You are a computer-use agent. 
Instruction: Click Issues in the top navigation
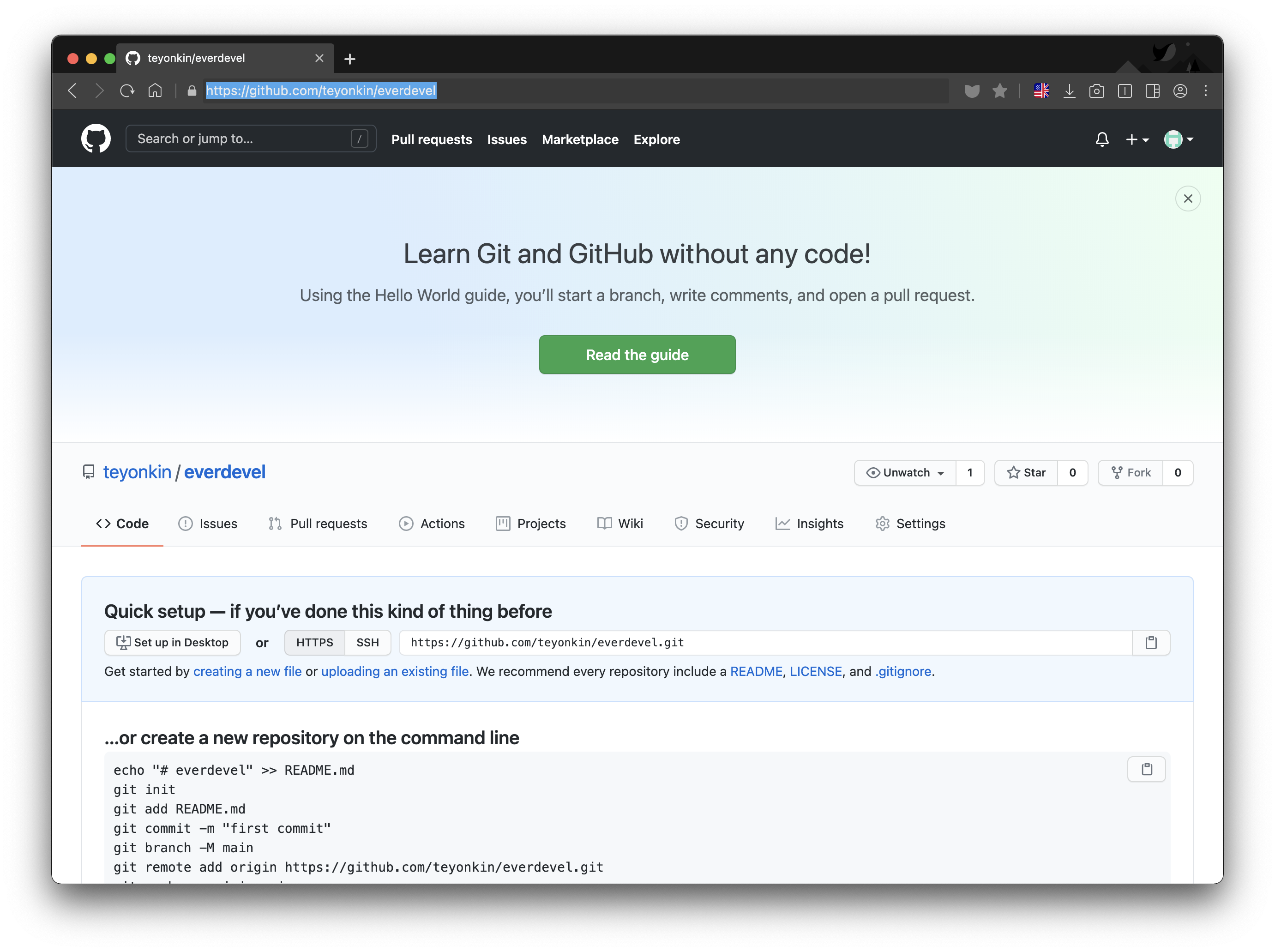pos(506,139)
